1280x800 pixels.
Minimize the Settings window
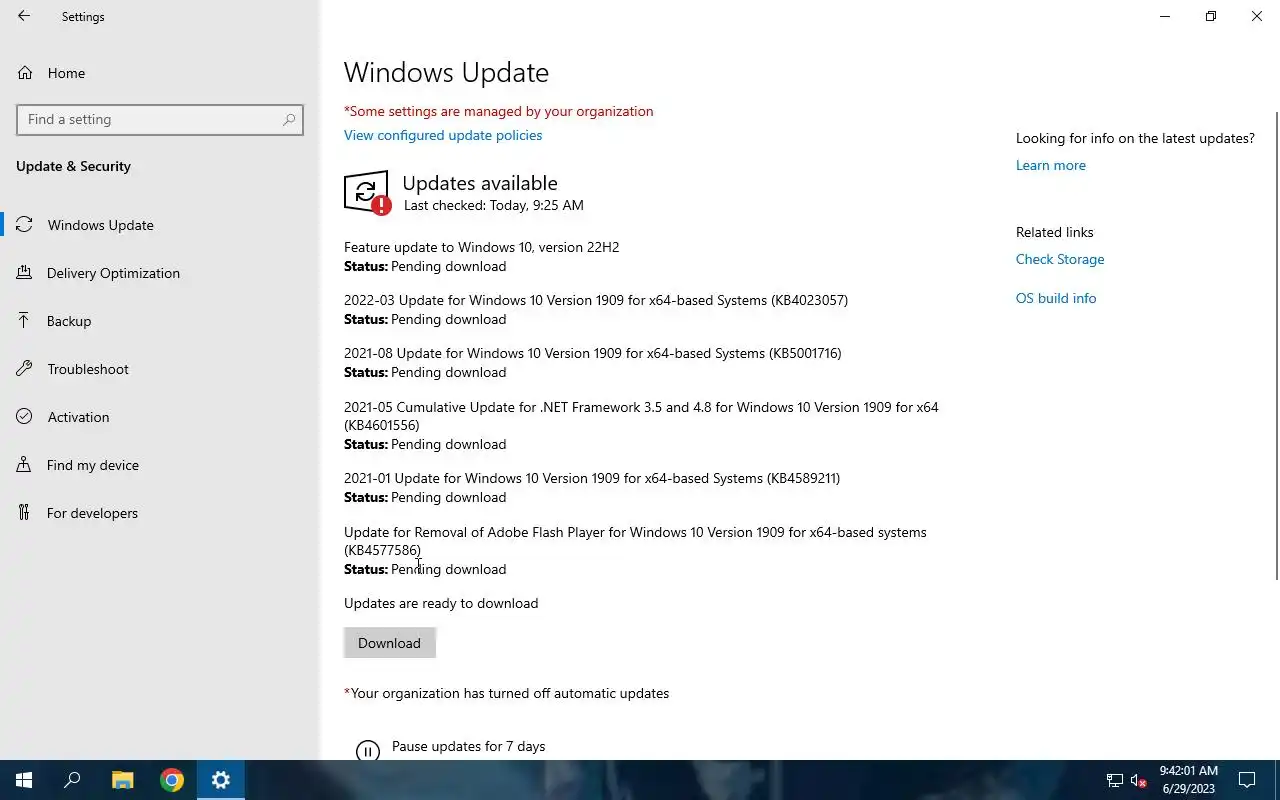pos(1165,16)
